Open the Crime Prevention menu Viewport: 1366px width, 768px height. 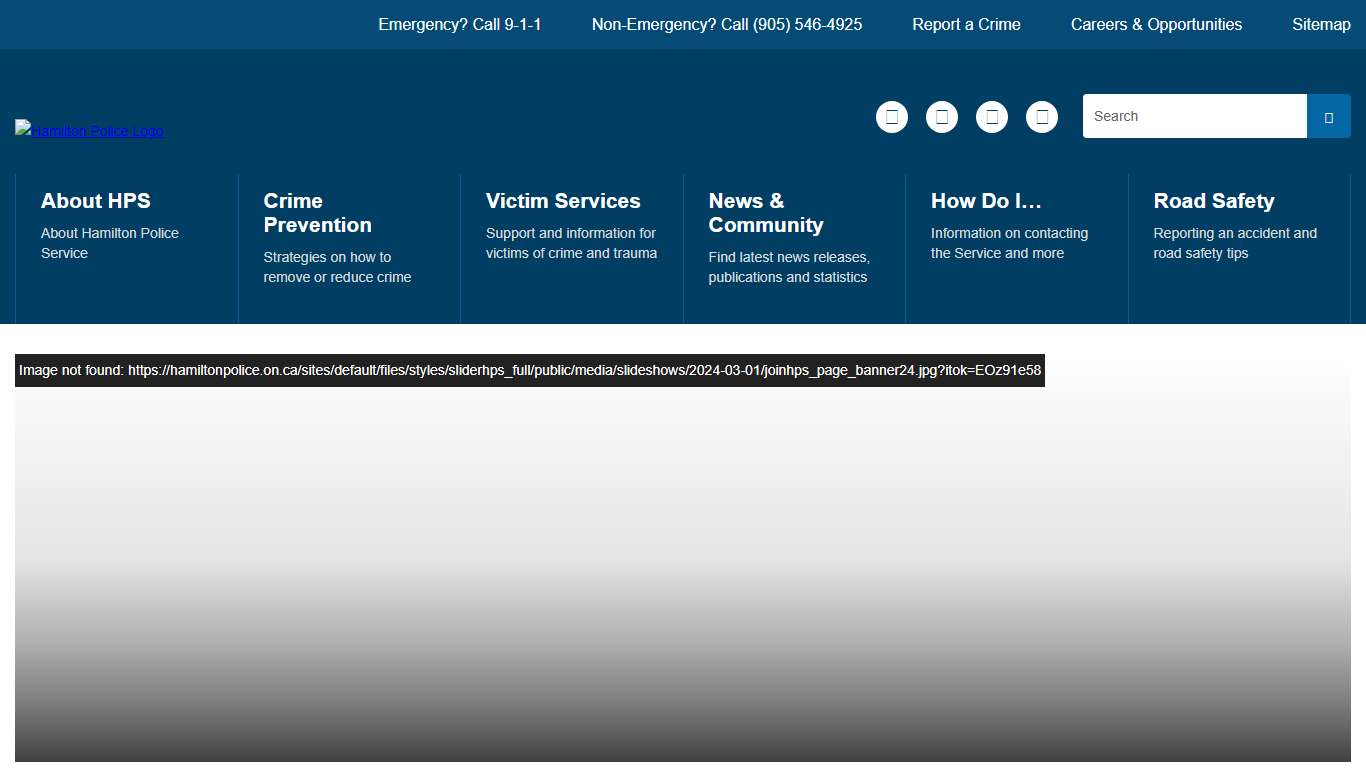[x=317, y=213]
